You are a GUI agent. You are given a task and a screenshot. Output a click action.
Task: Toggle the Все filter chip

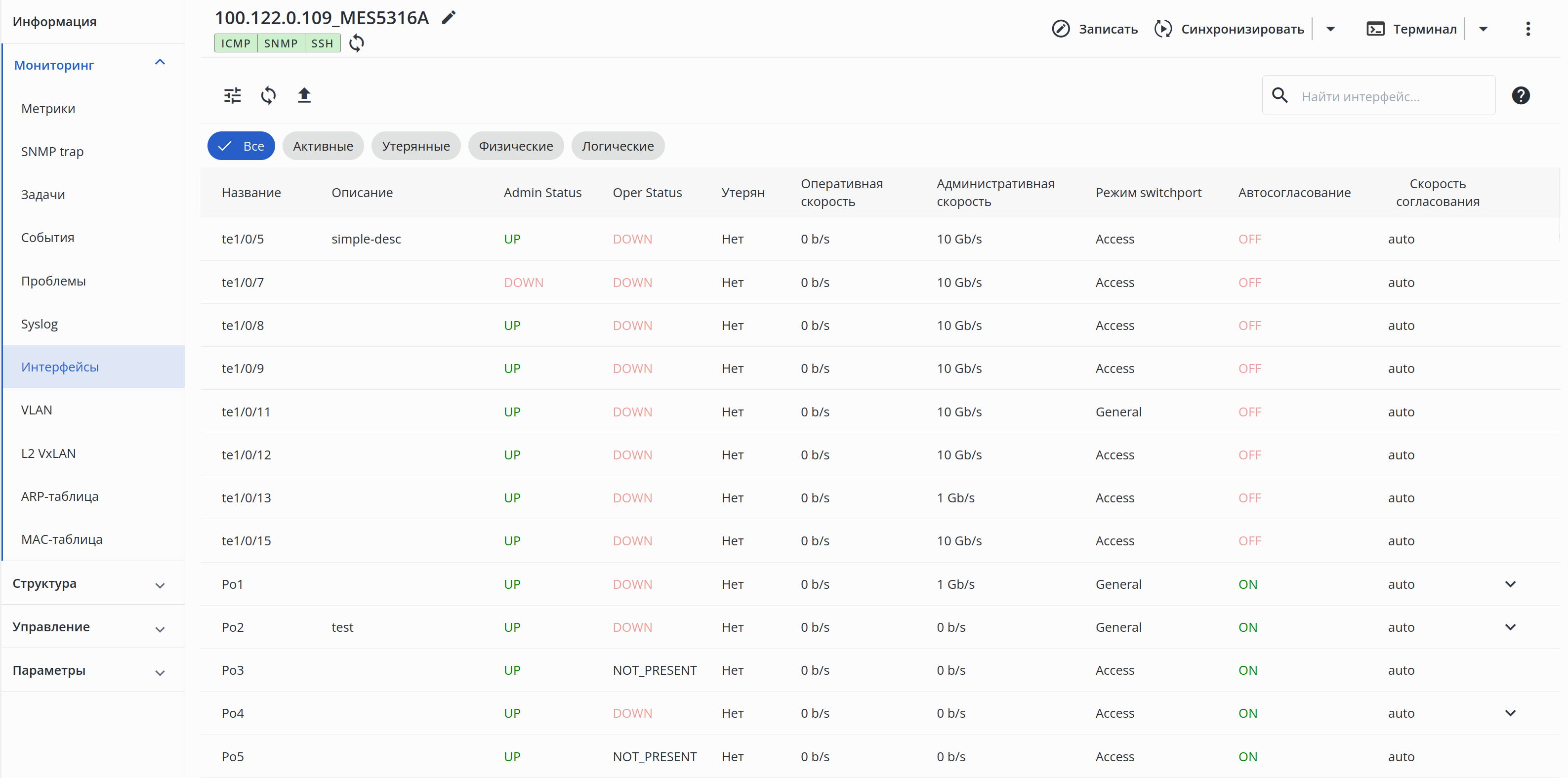pos(241,146)
